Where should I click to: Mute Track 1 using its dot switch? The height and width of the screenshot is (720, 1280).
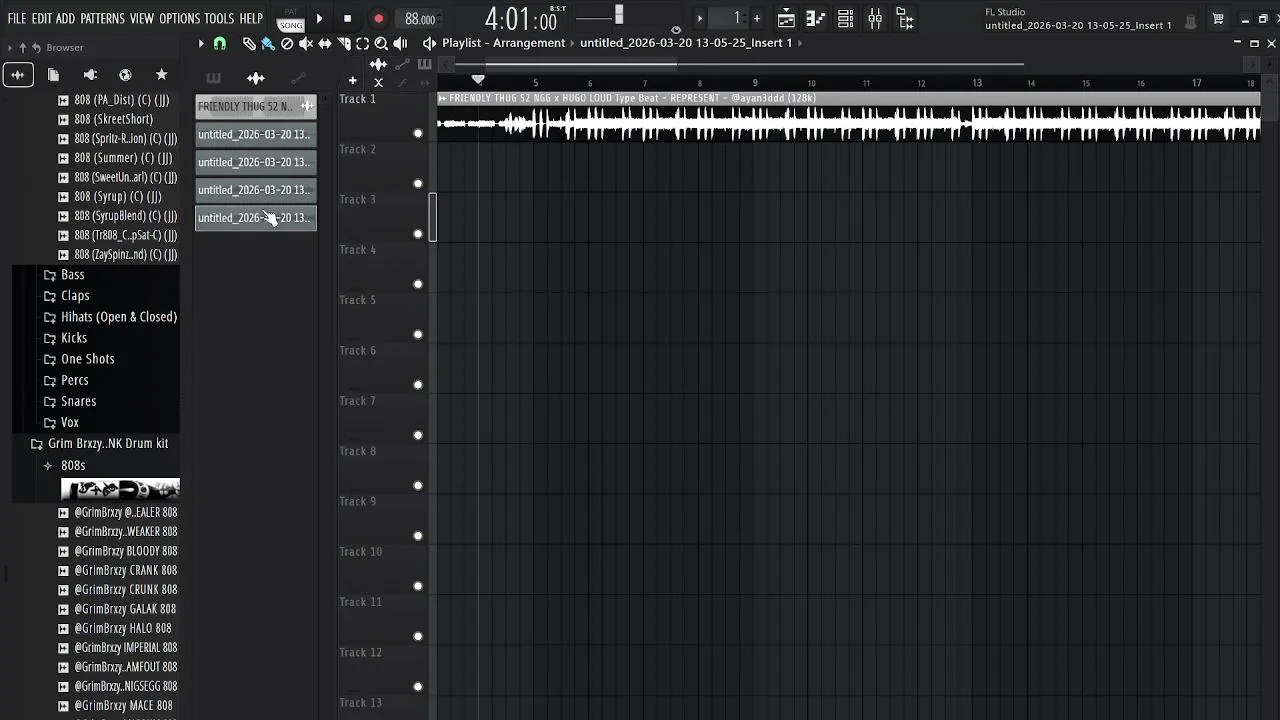418,133
